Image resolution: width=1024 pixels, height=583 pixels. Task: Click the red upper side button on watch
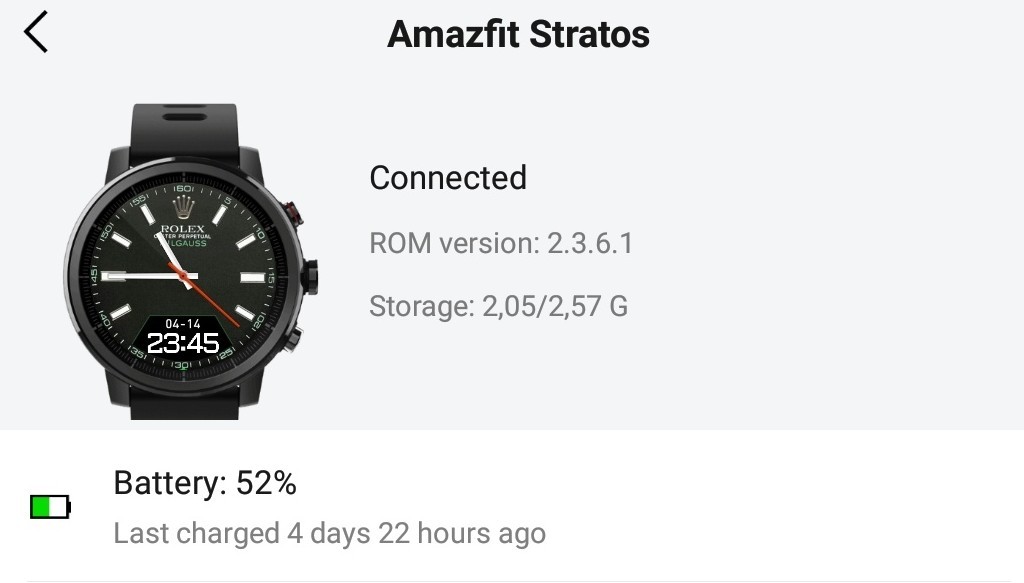click(x=295, y=212)
